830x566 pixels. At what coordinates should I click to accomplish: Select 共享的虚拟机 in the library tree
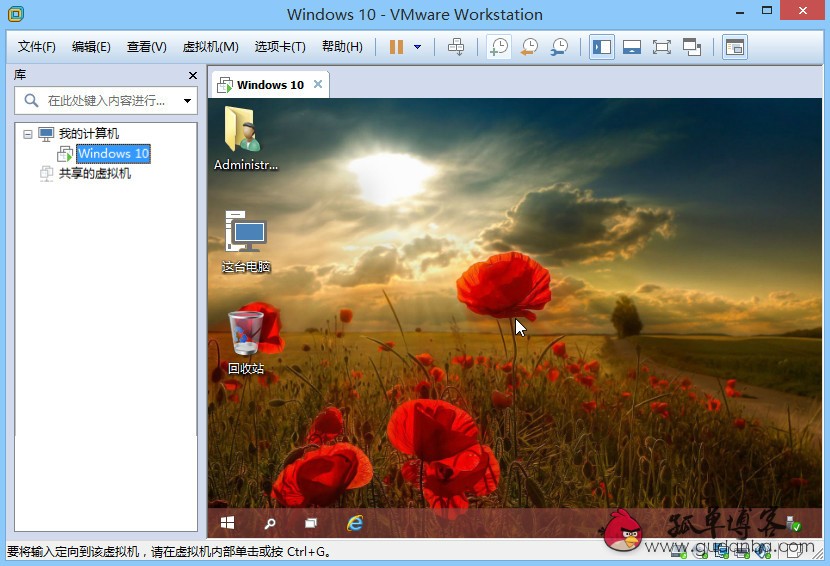tap(94, 174)
